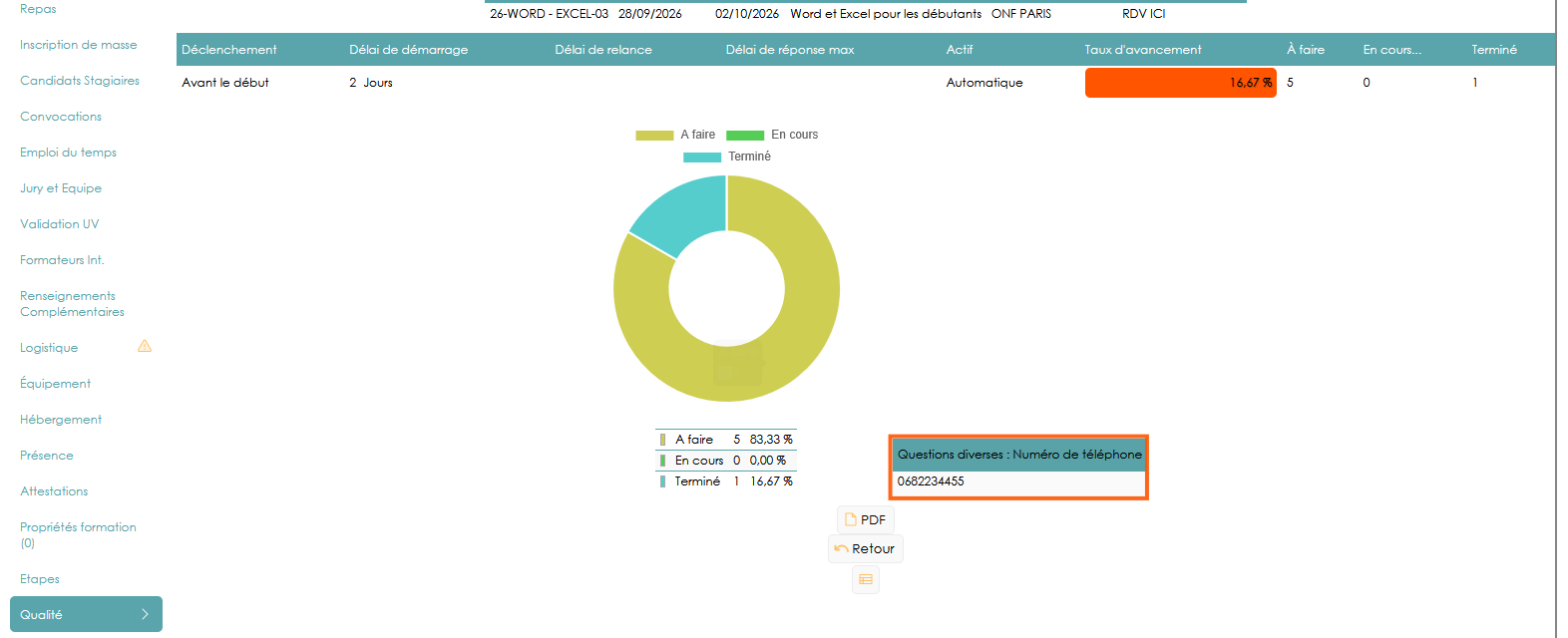Go to Candidats Stagiaires
The image size is (1568, 638).
[80, 81]
